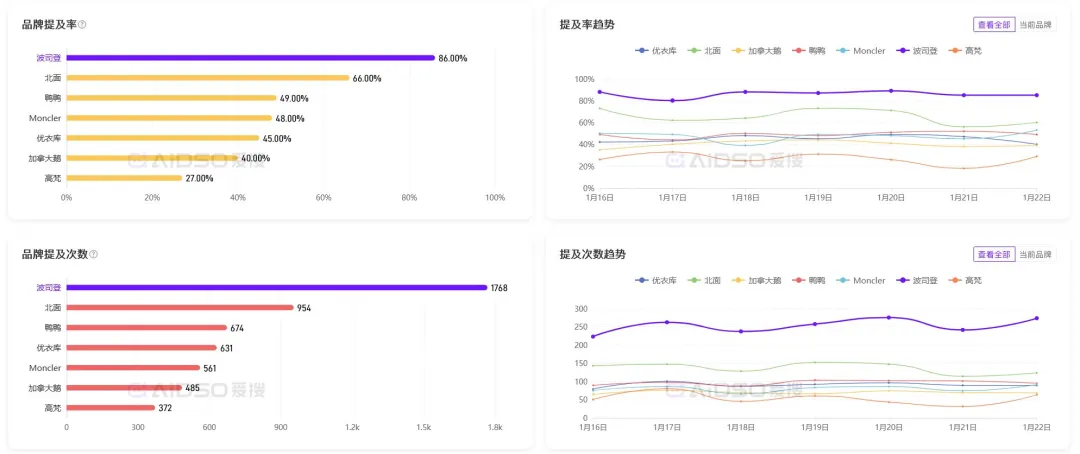This screenshot has width=1080, height=454.
Task: Switch to 当前品牌 in 提及率趋势 panel
Action: (x=1035, y=24)
